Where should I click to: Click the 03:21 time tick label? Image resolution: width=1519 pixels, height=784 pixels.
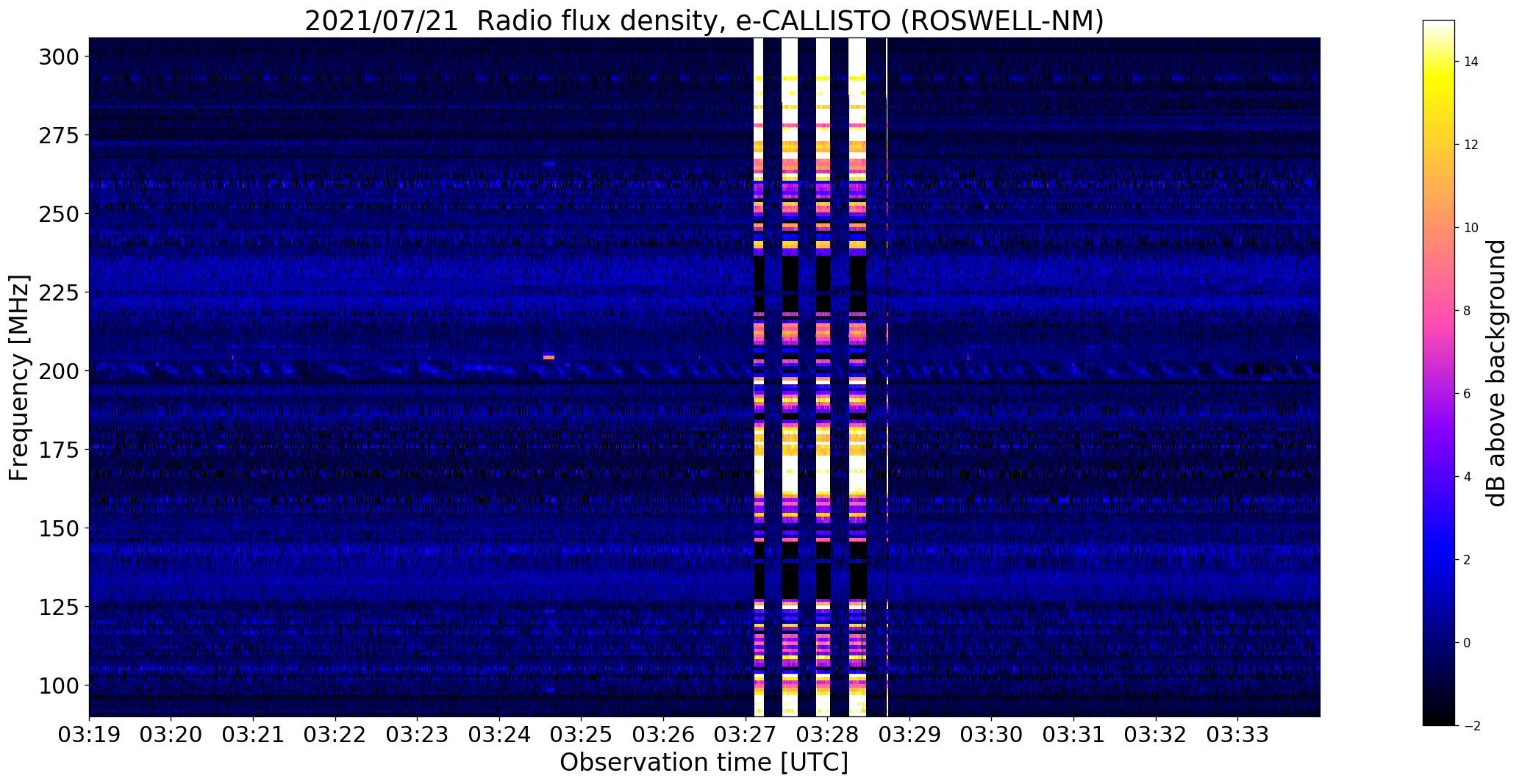(x=254, y=735)
